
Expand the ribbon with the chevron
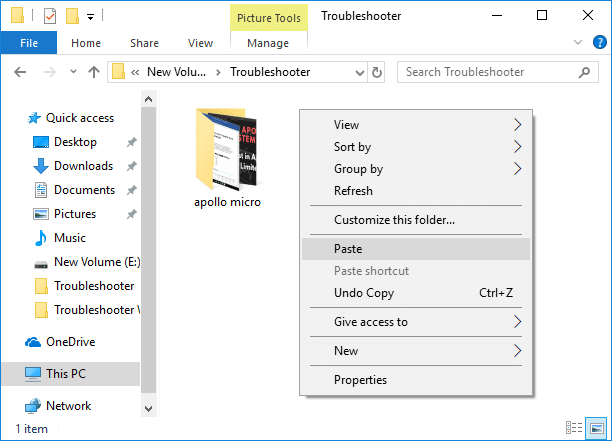tap(577, 43)
